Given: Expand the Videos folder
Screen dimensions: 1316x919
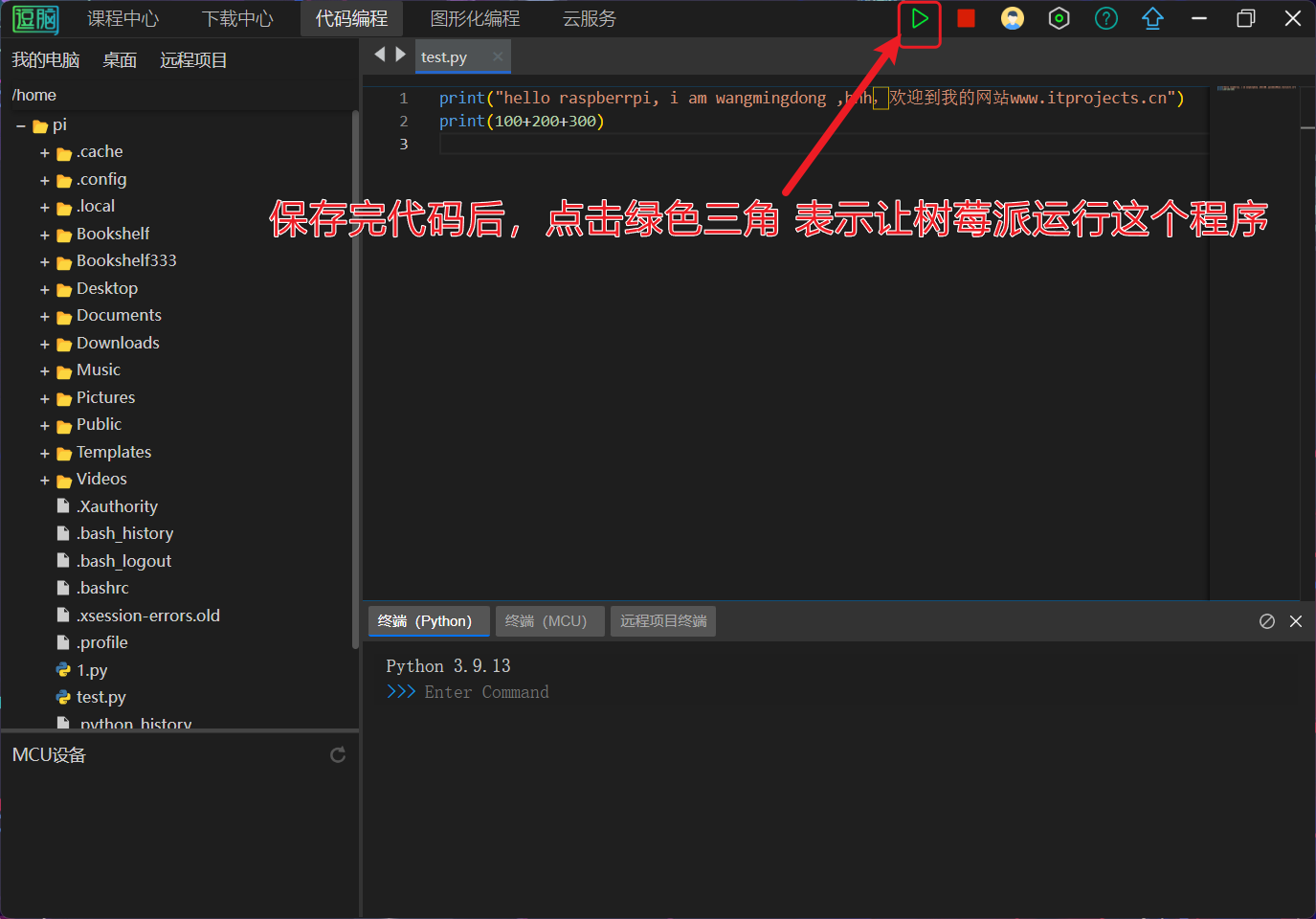Looking at the screenshot, I should coord(44,481).
